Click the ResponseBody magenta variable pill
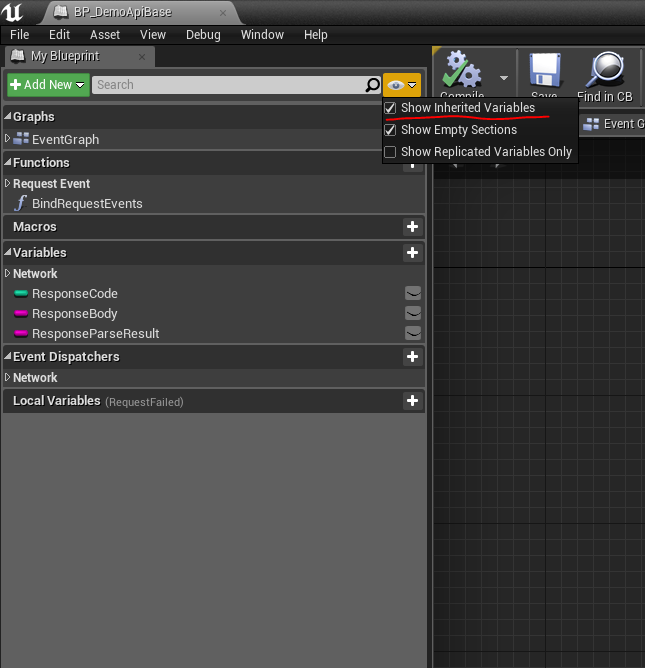 21,313
